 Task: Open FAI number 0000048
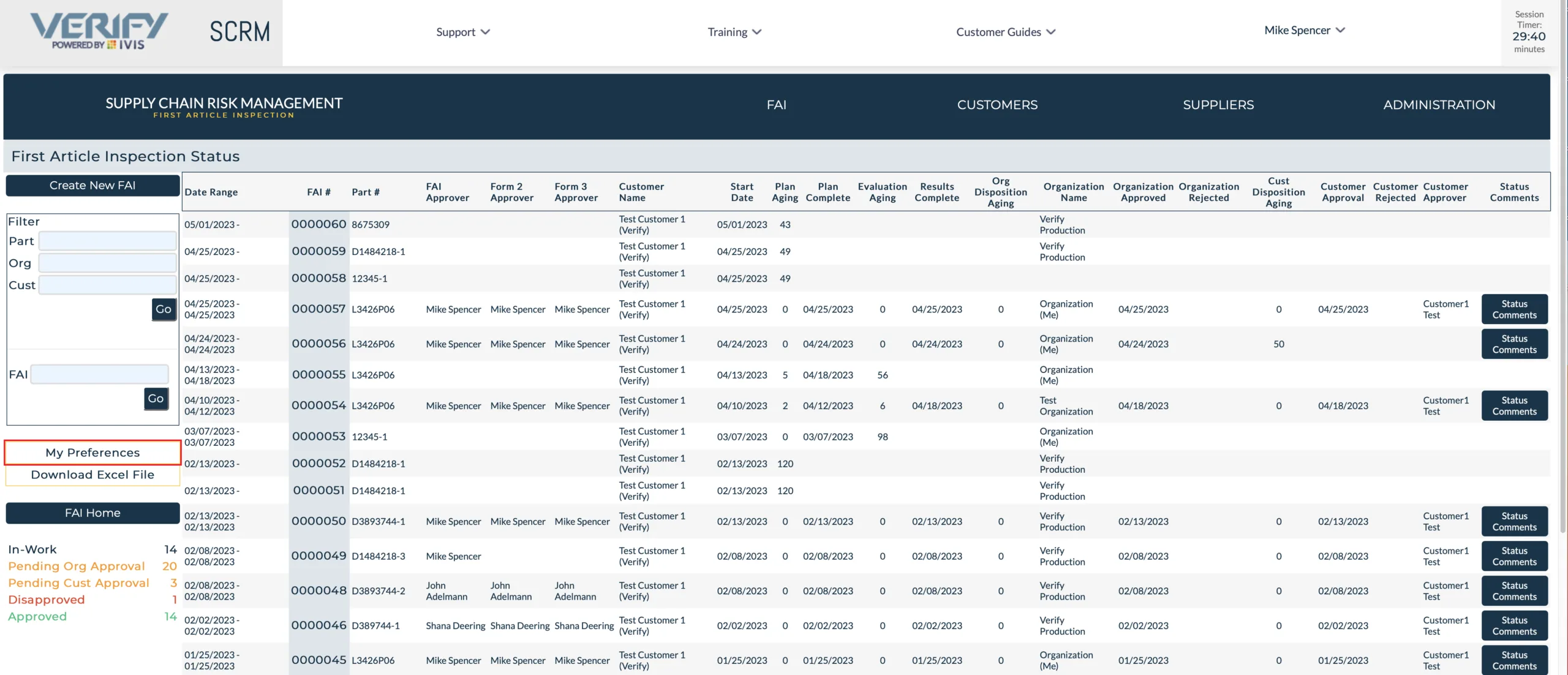coord(318,591)
